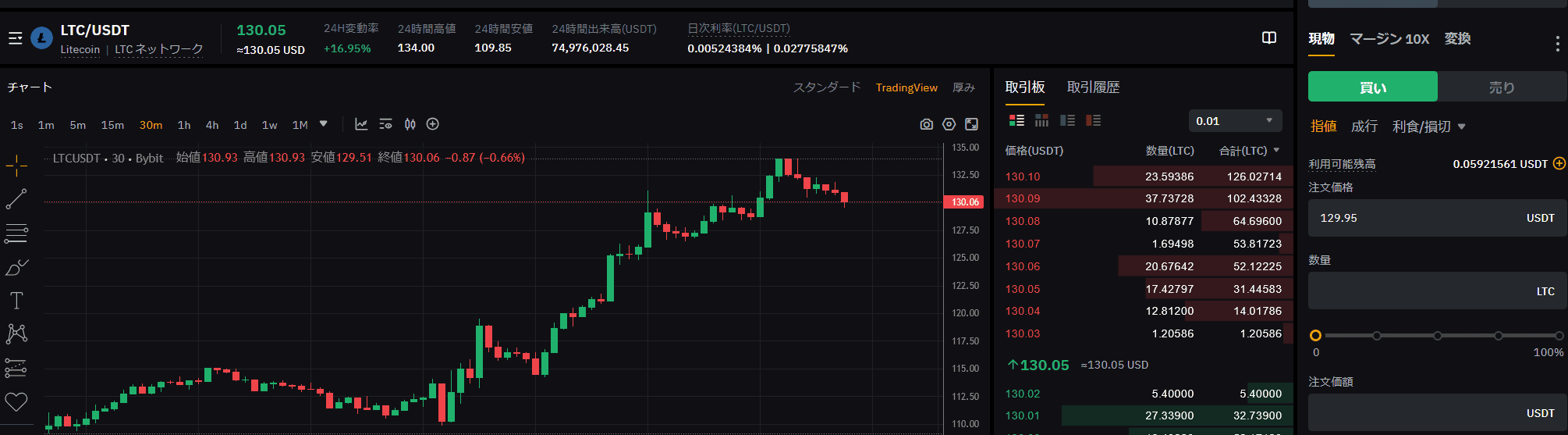Switch the chart to スタンダード view
This screenshot has width=1568, height=435.
(826, 87)
